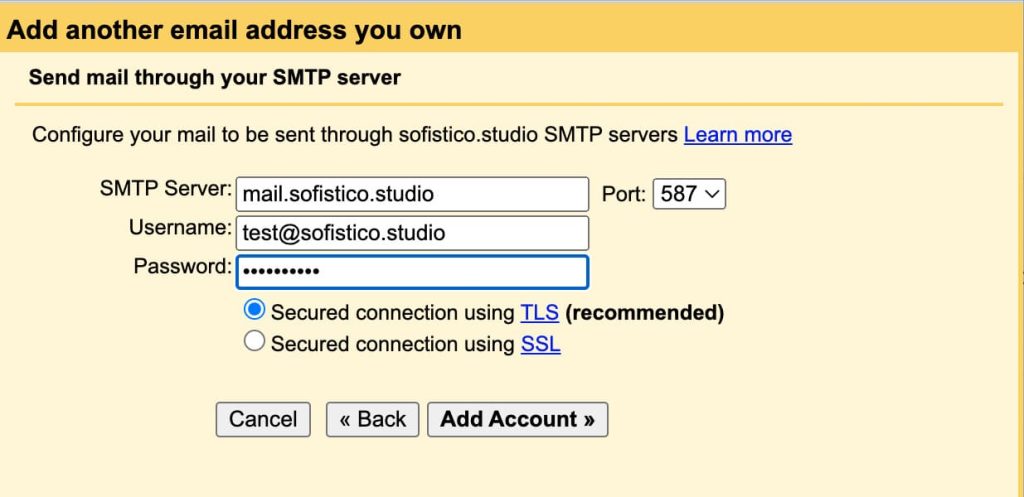This screenshot has height=497, width=1024.
Task: Click the "Add another email address you own" title
Action: pyautogui.click(x=234, y=30)
